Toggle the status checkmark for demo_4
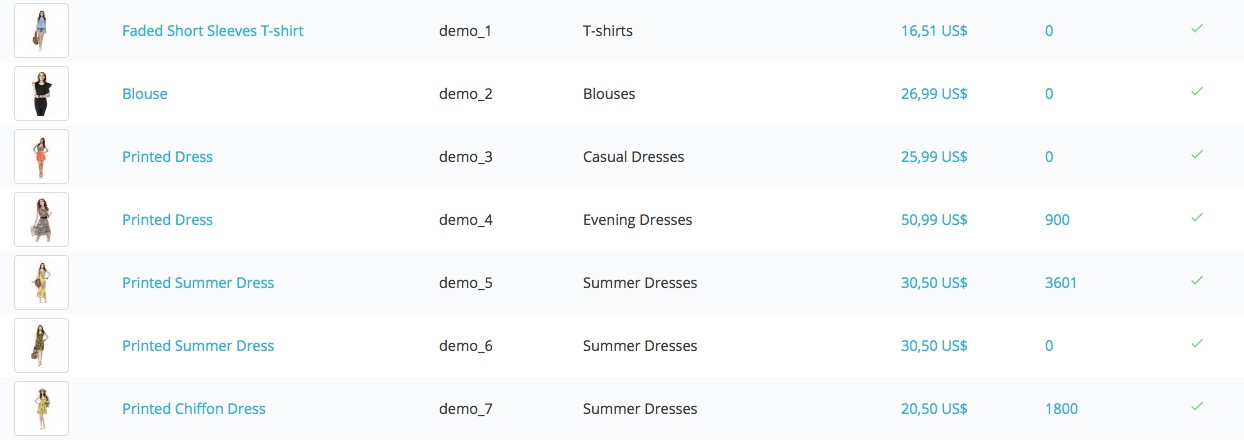This screenshot has height=445, width=1244. (x=1197, y=218)
